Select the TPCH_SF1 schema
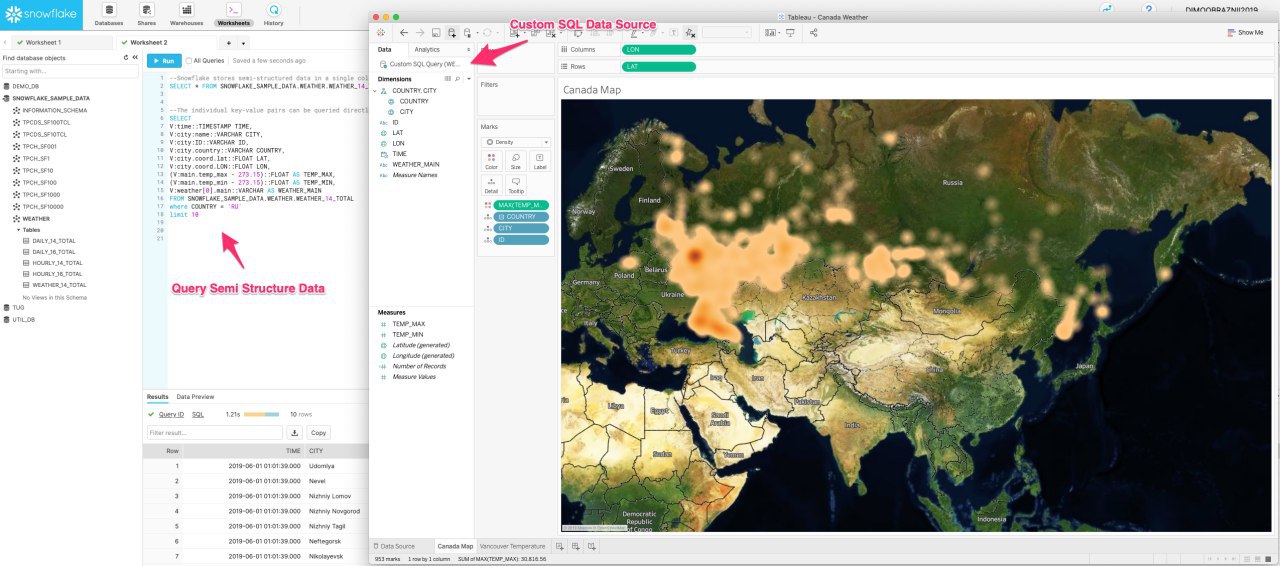This screenshot has height=566, width=1280. point(35,158)
